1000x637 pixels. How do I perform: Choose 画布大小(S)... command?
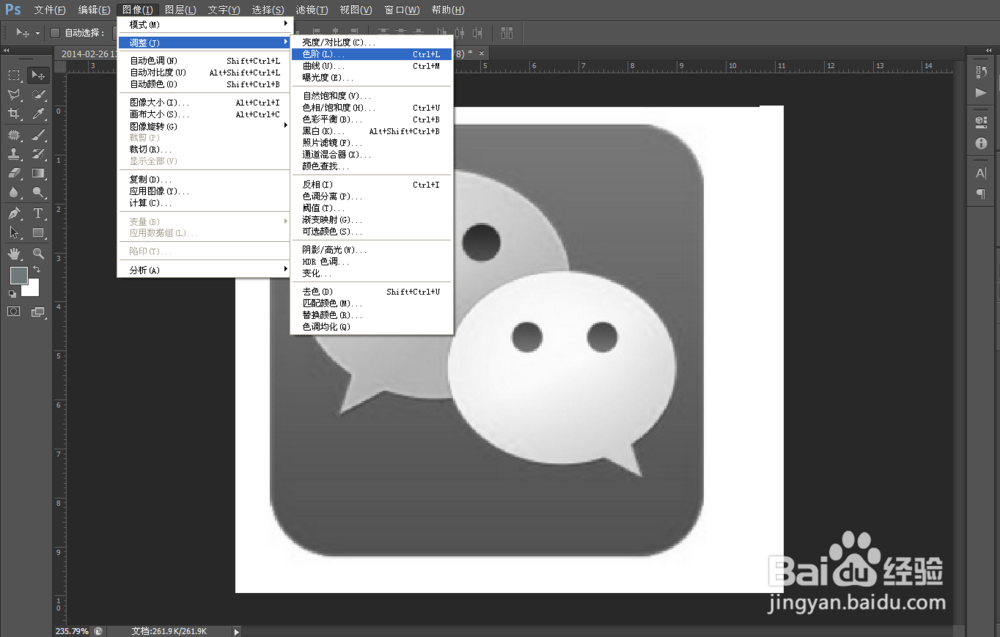coord(204,114)
